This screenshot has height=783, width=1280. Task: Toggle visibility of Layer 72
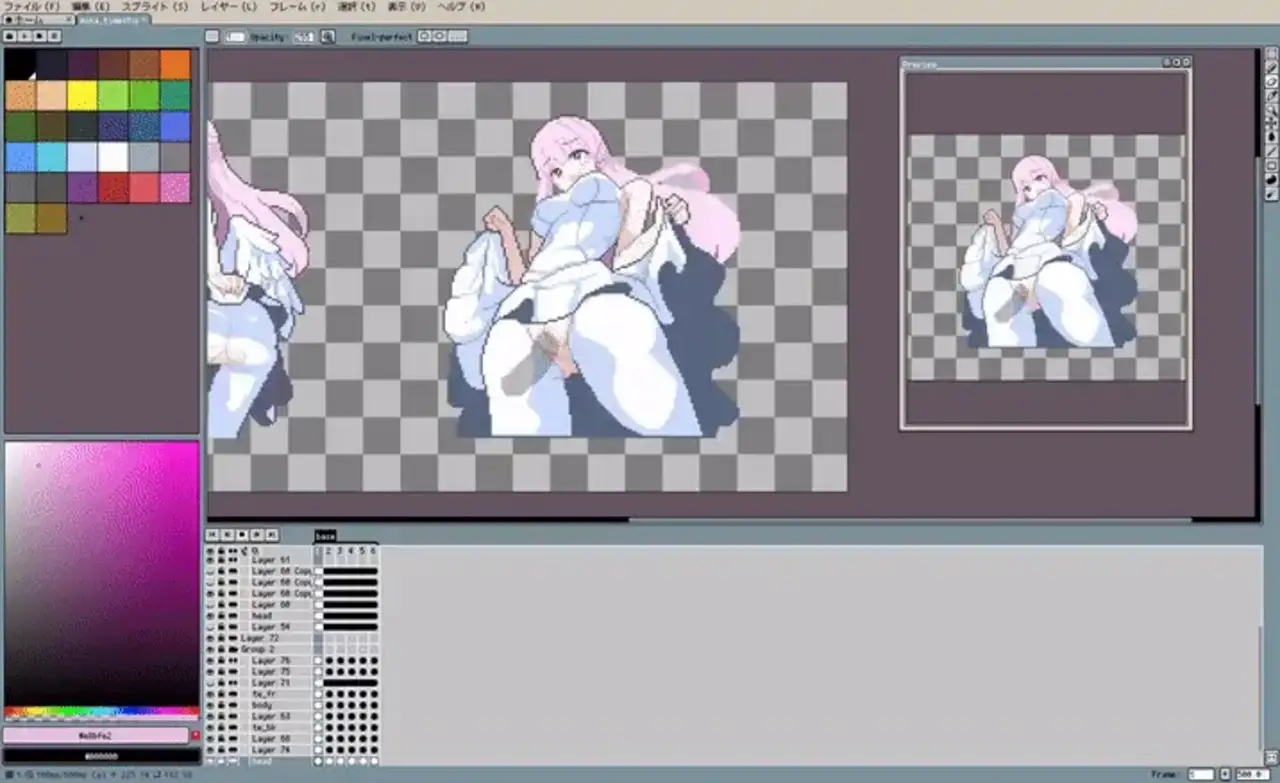coord(211,638)
